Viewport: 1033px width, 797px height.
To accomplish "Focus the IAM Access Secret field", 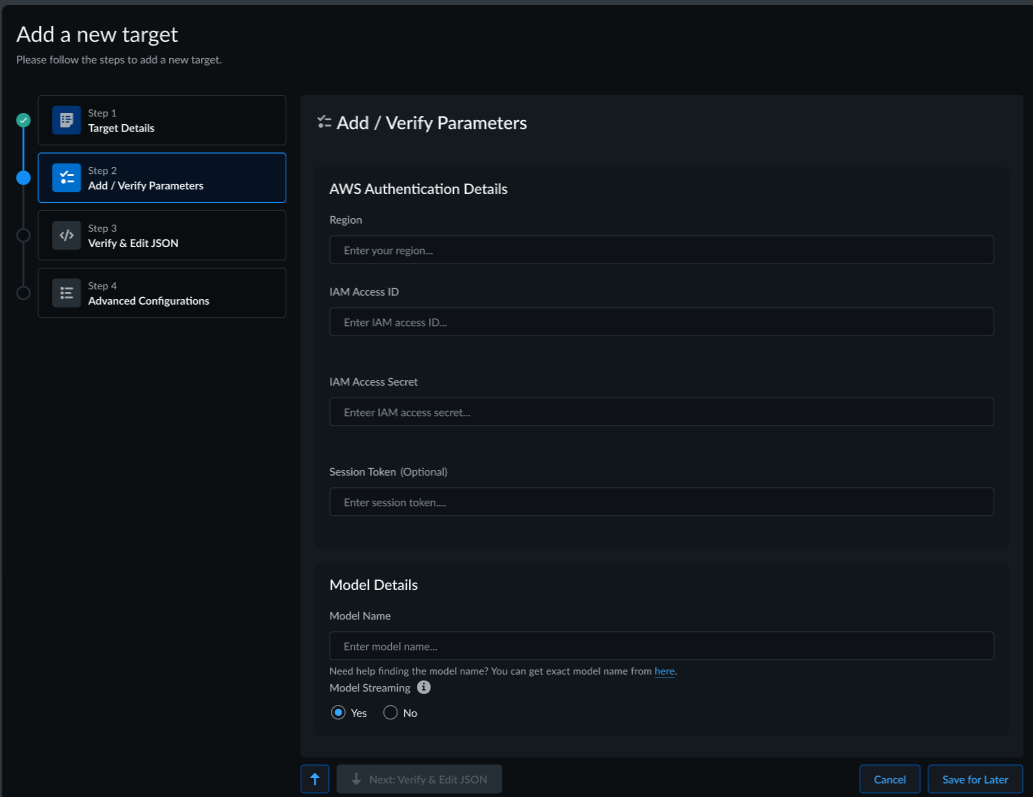I will [x=661, y=412].
